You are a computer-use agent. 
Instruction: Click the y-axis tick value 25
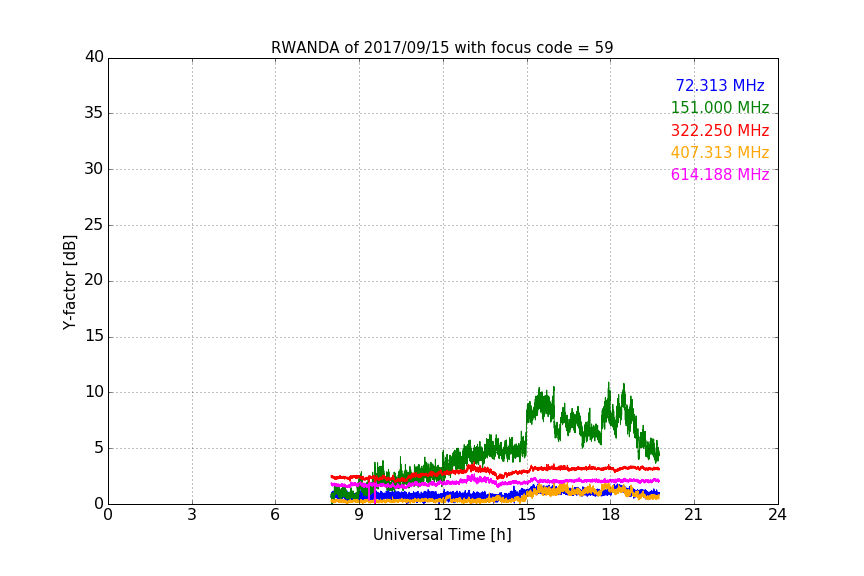(x=94, y=224)
